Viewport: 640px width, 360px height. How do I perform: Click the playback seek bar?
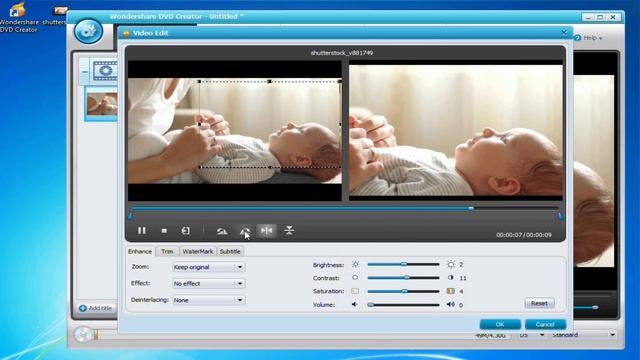coord(345,209)
